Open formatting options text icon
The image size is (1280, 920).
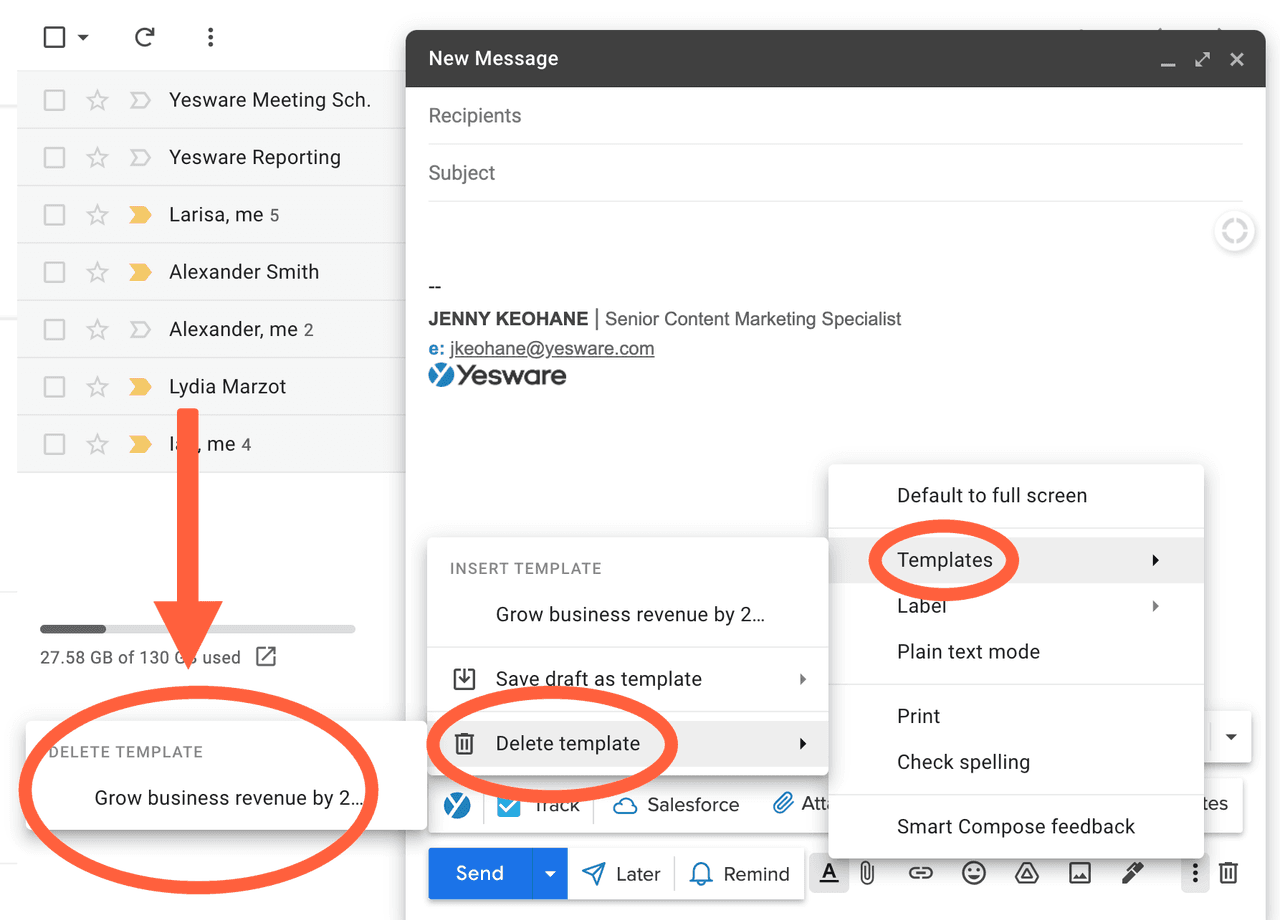point(828,873)
